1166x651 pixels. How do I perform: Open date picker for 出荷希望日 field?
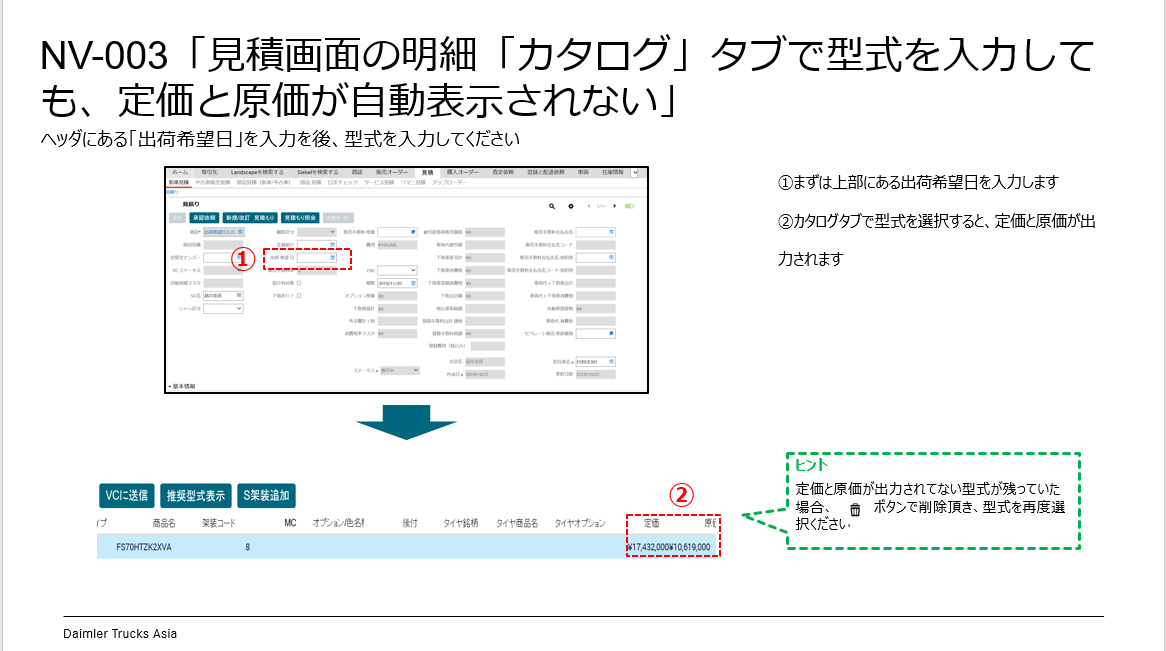coord(332,257)
